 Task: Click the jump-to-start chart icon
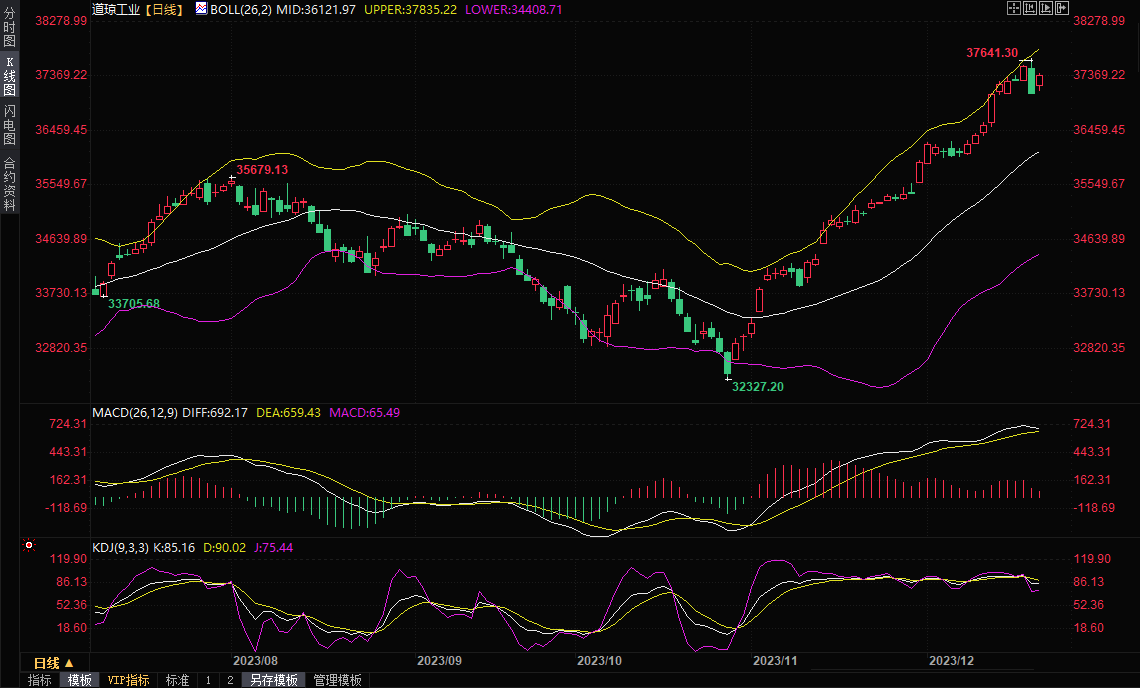point(1030,8)
